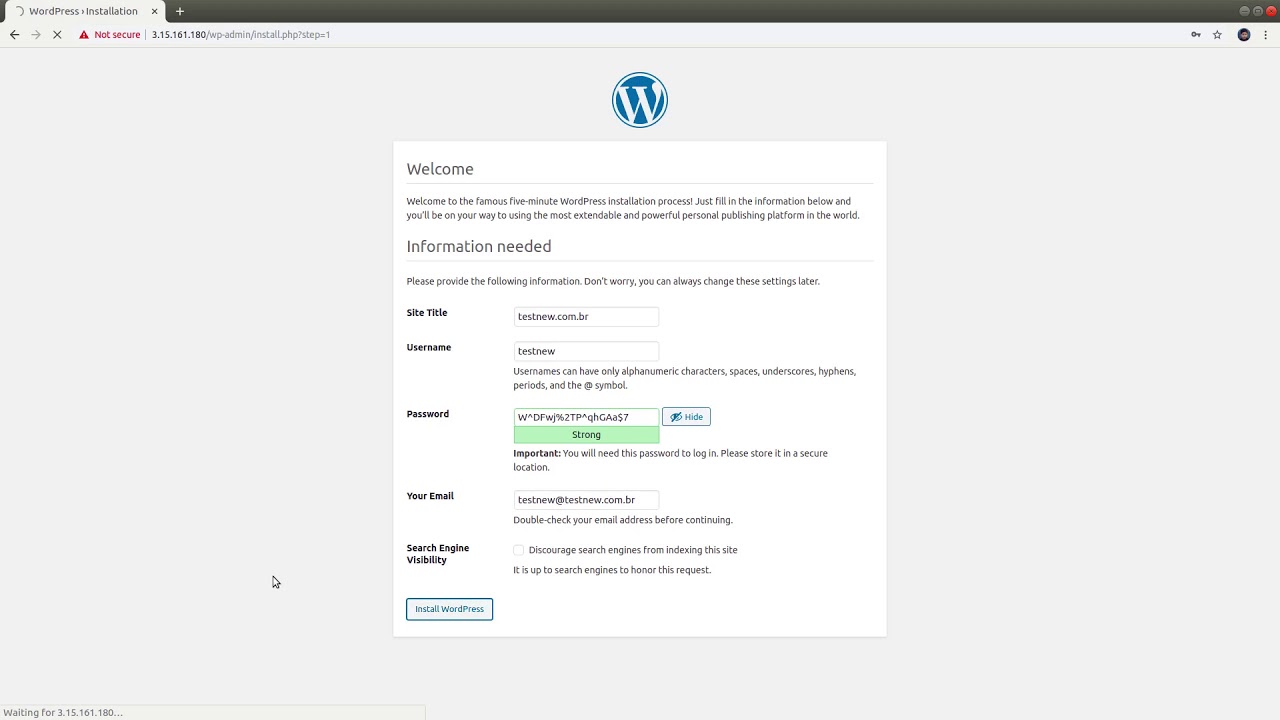Click the Your Email label
Viewport: 1280px width, 720px height.
(430, 496)
